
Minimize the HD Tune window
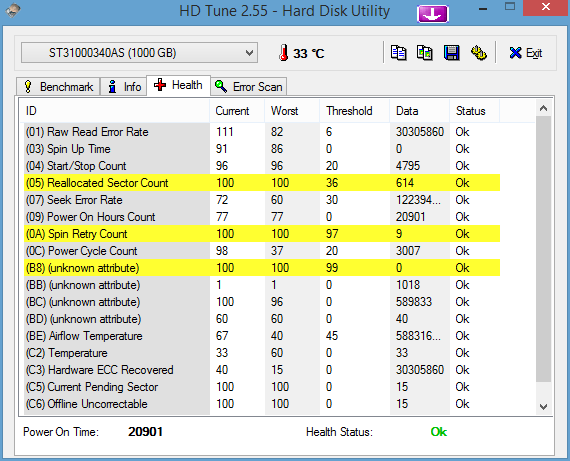pos(483,8)
